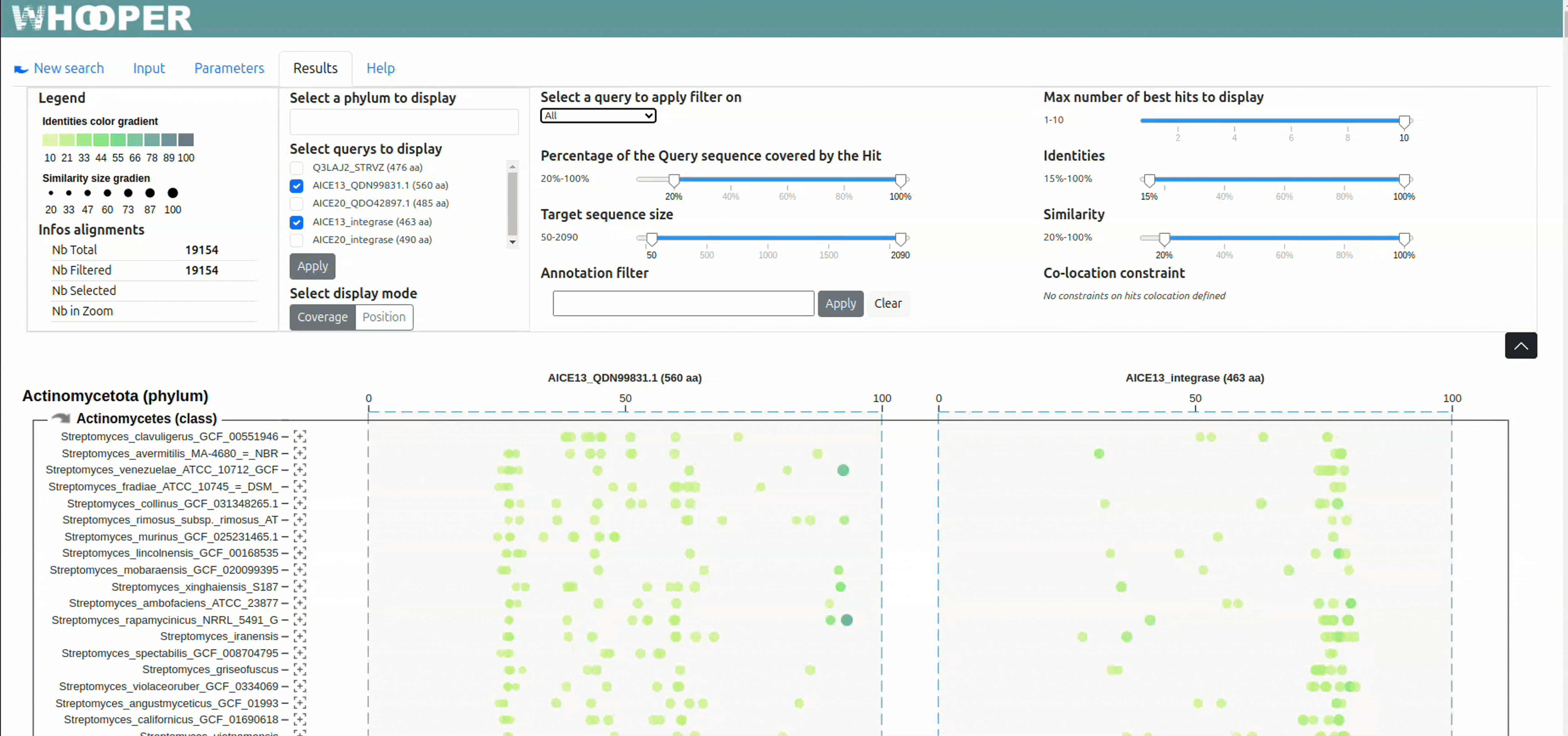Screen dimensions: 1568x736
Task: Open the Help tab
Action: click(380, 68)
